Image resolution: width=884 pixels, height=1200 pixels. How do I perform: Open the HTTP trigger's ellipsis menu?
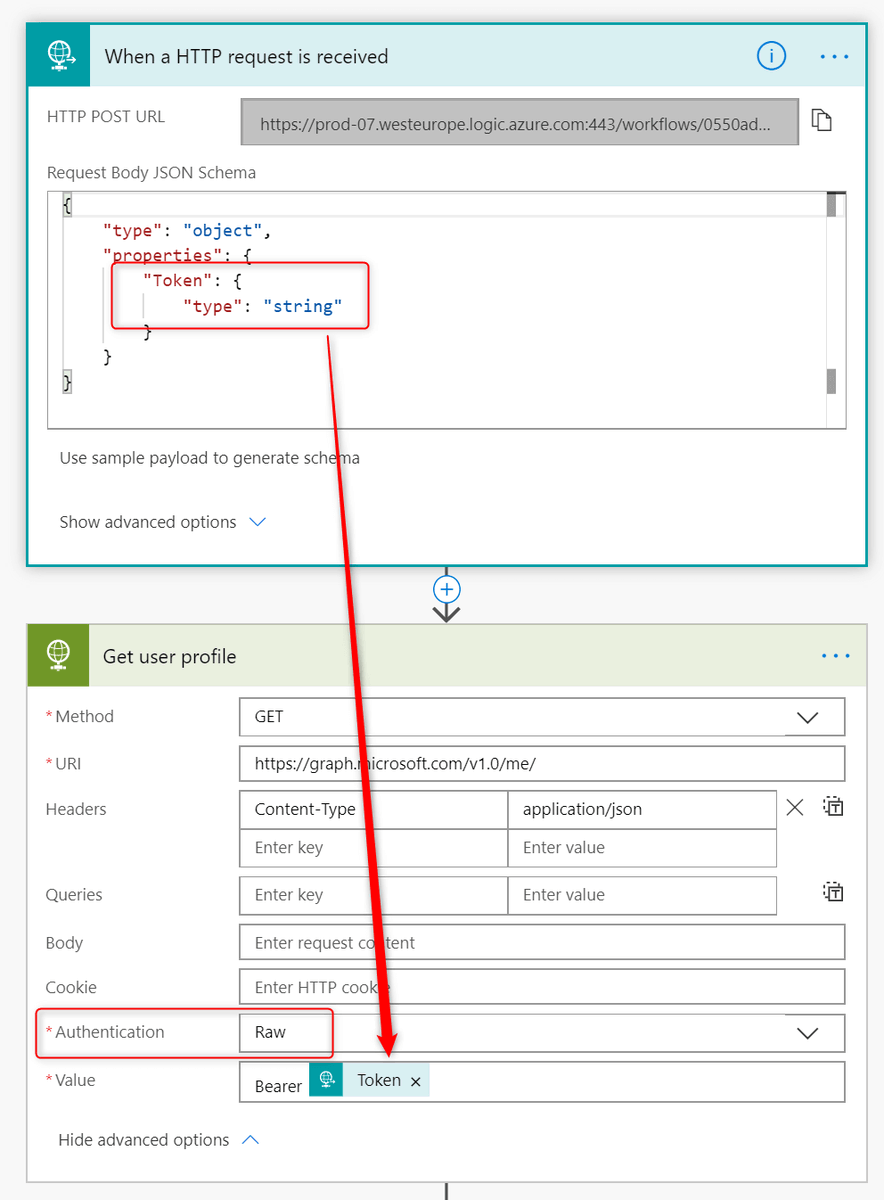[x=835, y=56]
